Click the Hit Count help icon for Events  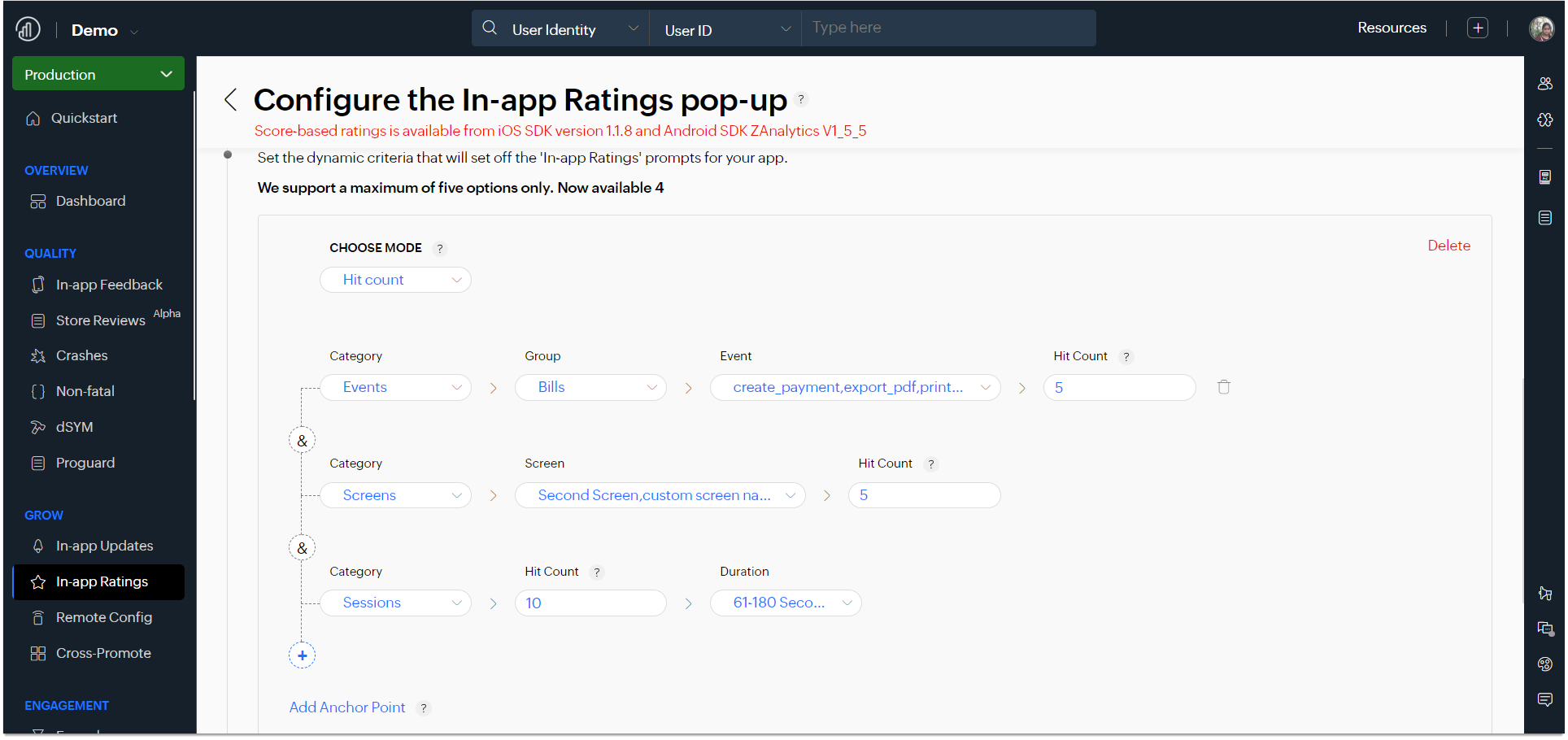(1126, 357)
